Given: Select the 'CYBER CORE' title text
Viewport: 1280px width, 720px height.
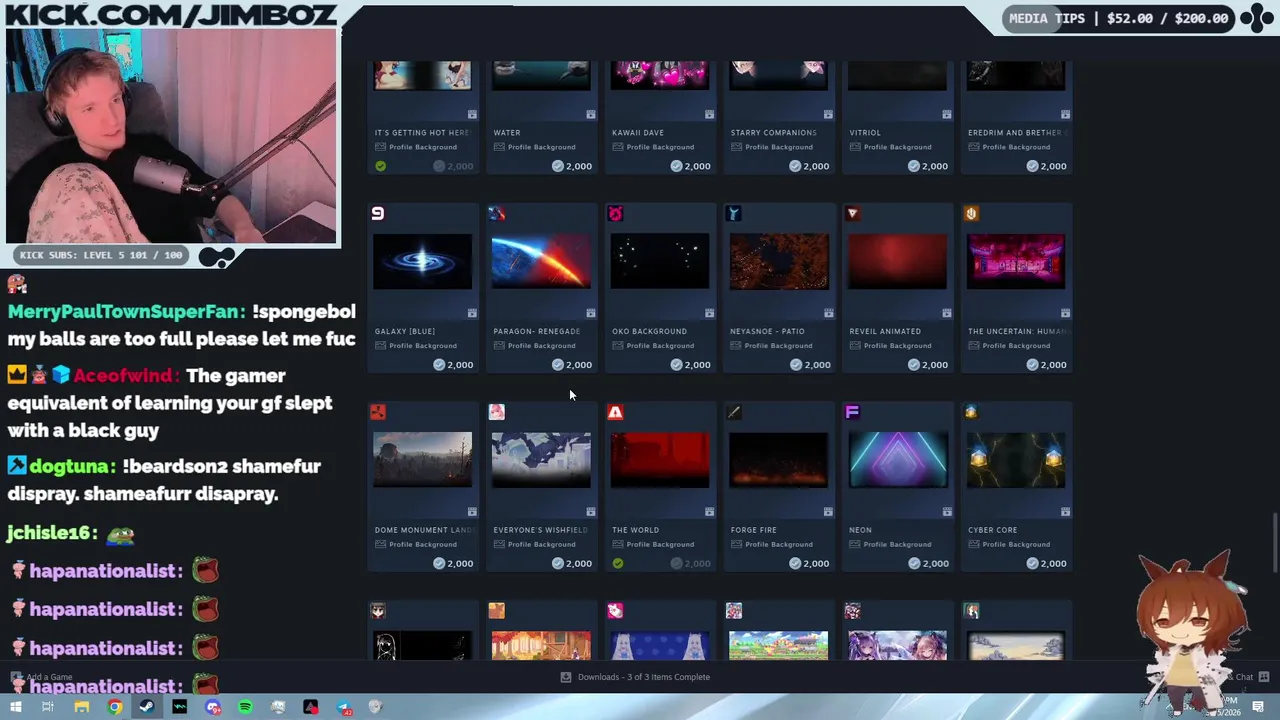Looking at the screenshot, I should coord(992,530).
